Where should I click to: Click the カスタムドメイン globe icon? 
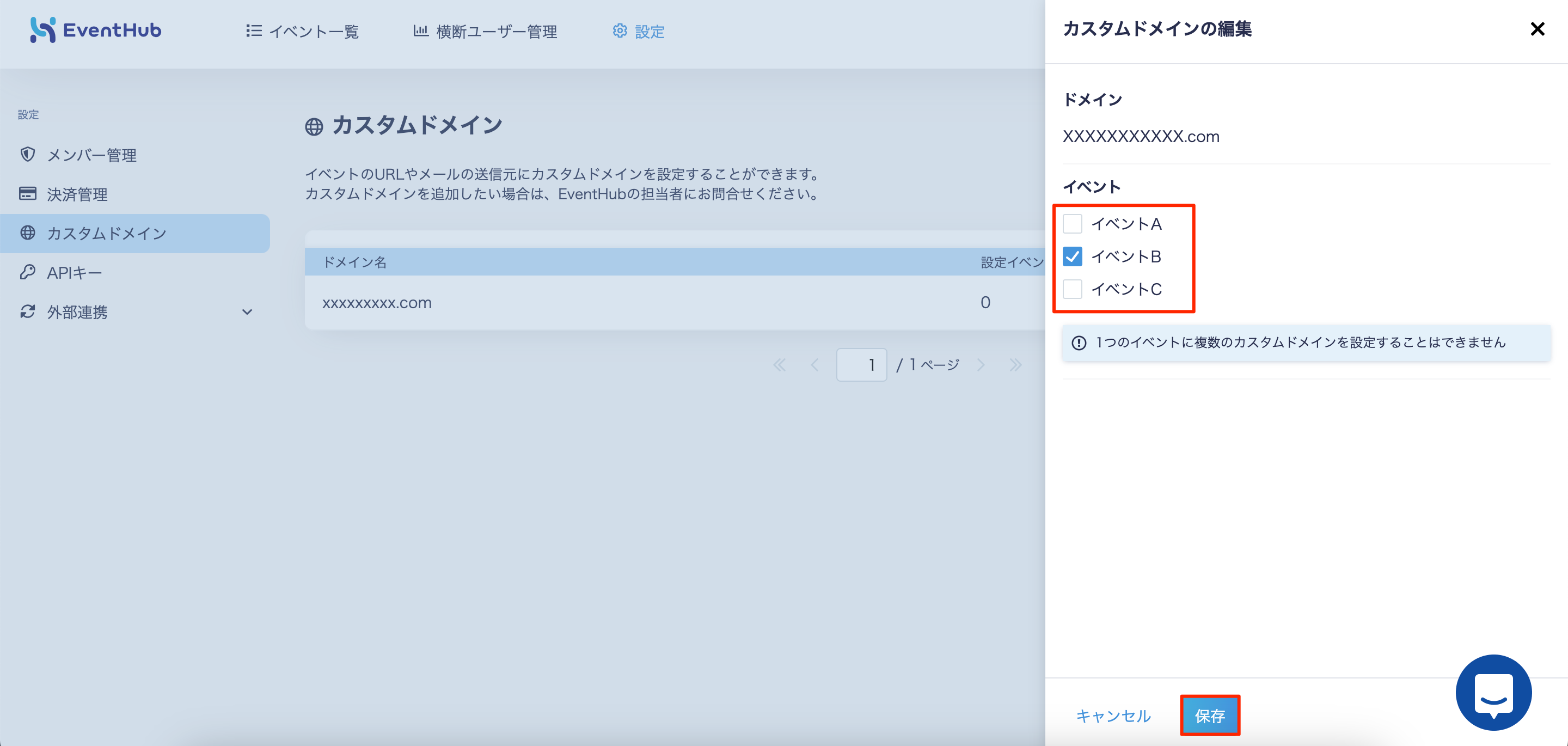coord(27,233)
